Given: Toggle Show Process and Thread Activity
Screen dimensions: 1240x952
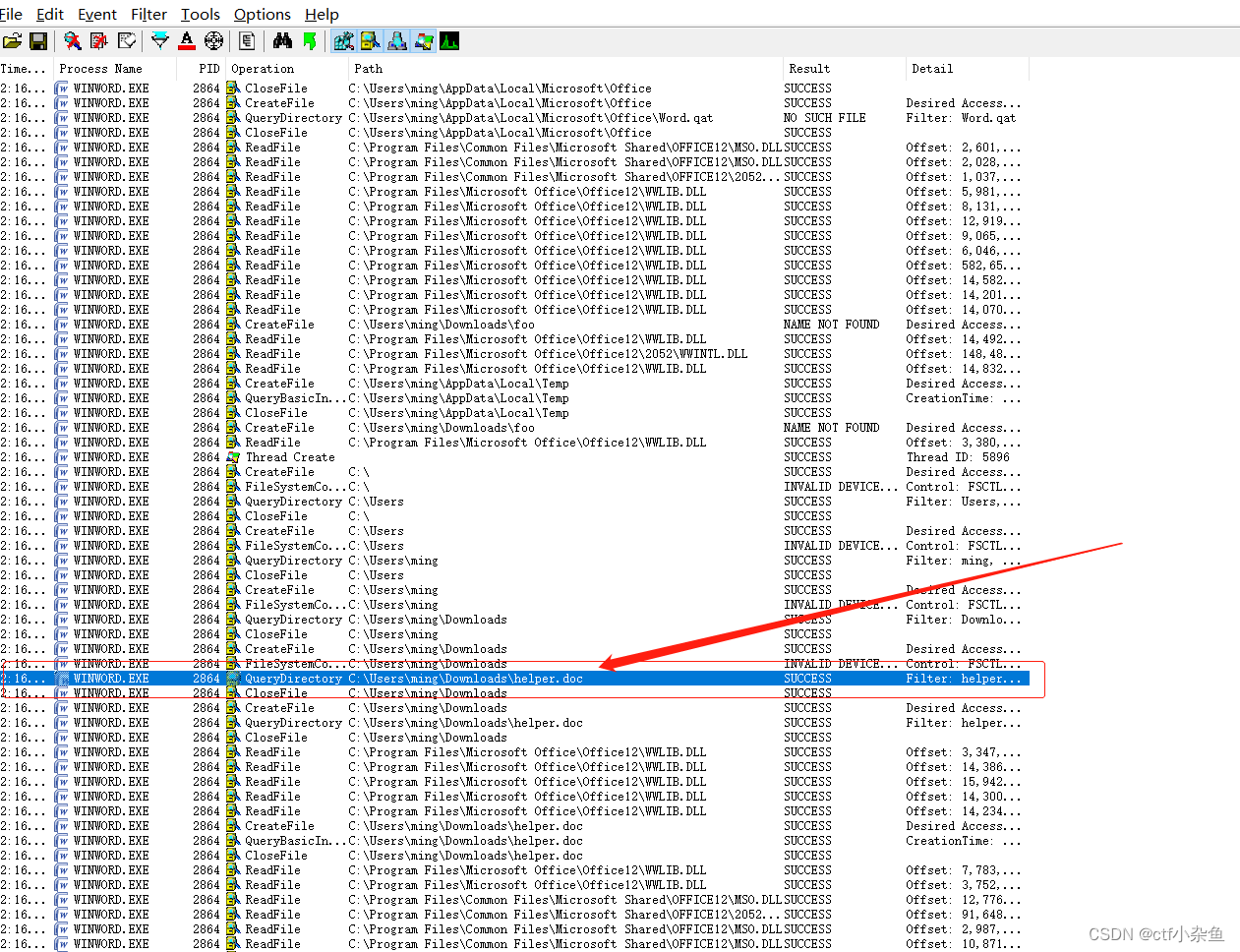Looking at the screenshot, I should tap(424, 41).
